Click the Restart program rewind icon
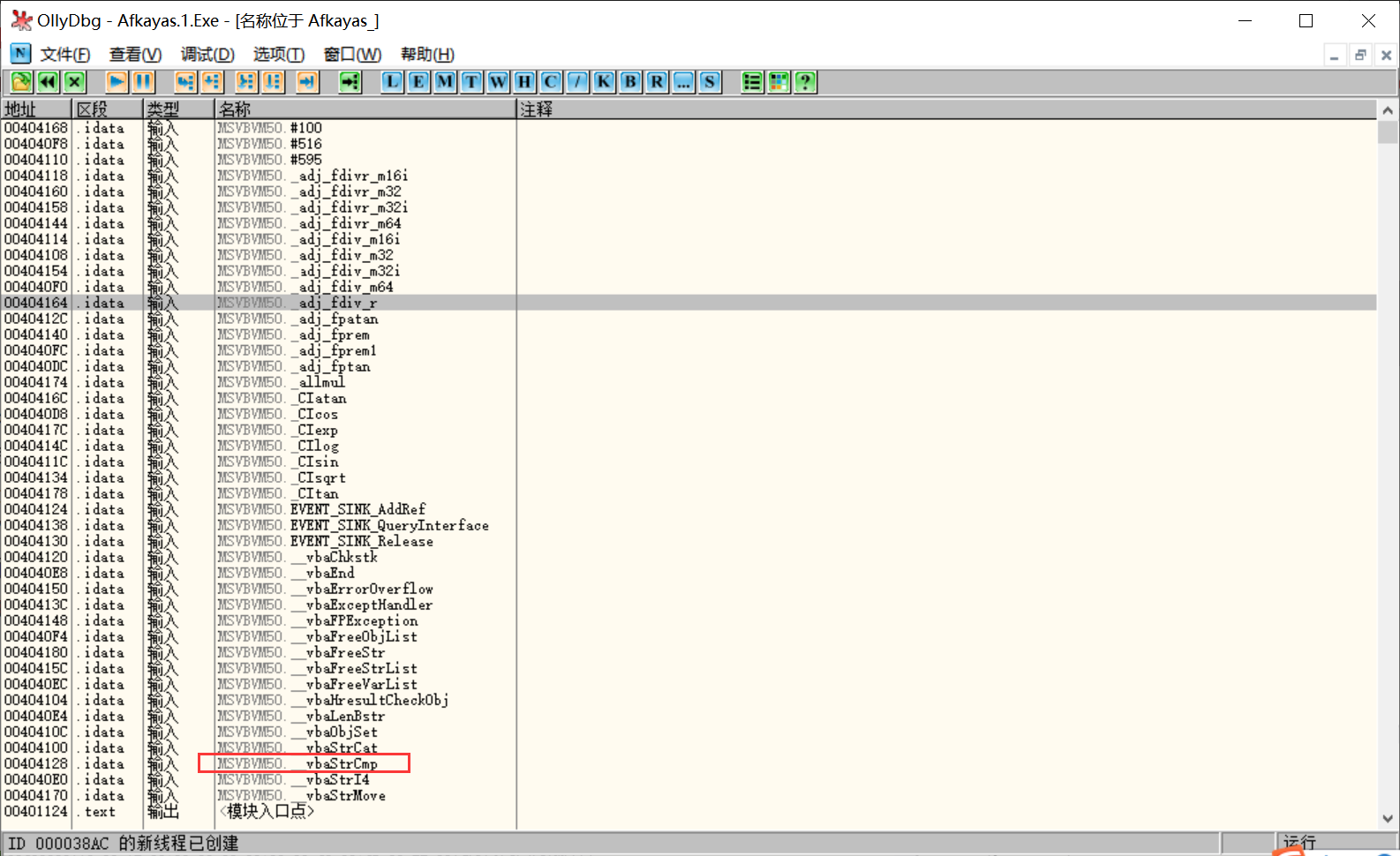This screenshot has width=1400, height=856. coord(48,82)
